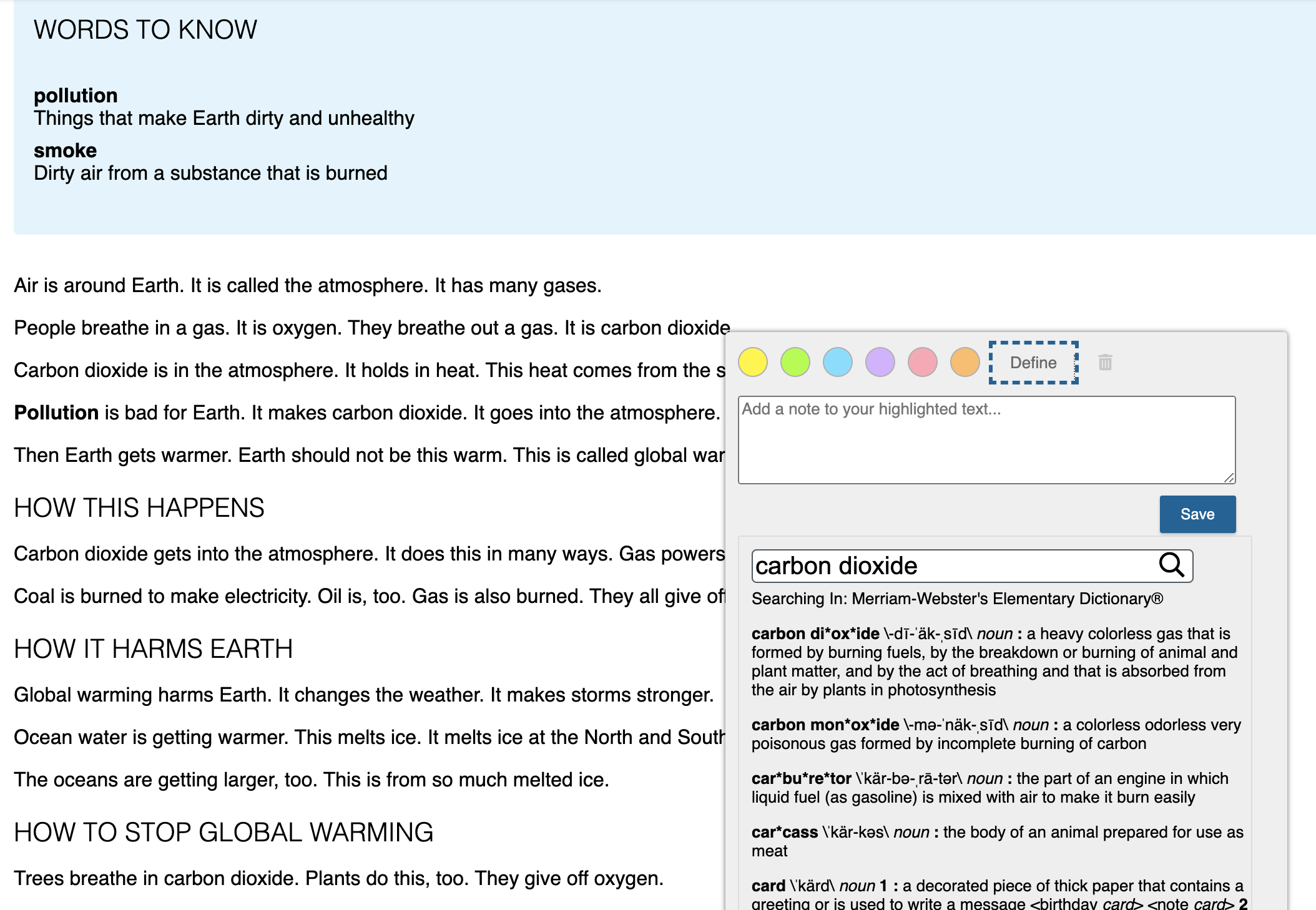Delete highlight with trash can icon
The width and height of the screenshot is (1316, 910).
tap(1105, 362)
